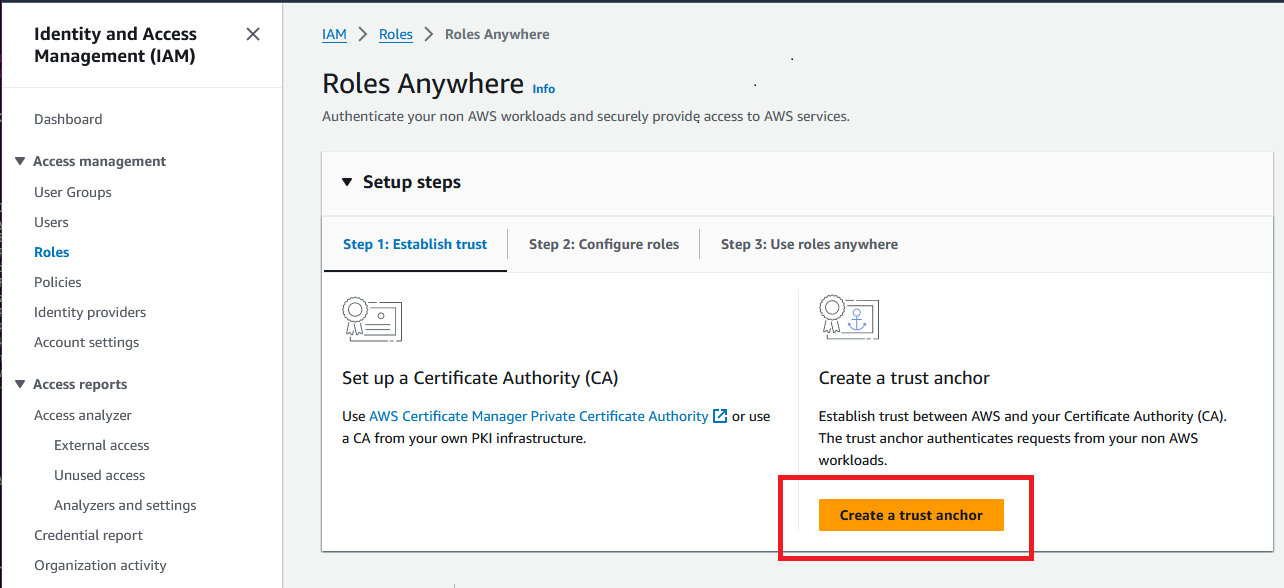Go to IAM in the breadcrumb
The width and height of the screenshot is (1284, 588).
click(x=334, y=34)
